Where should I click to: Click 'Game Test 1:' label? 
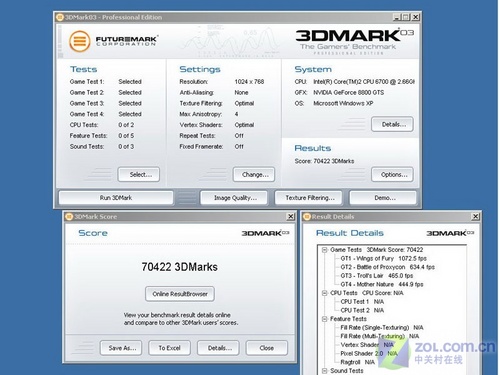(x=87, y=82)
